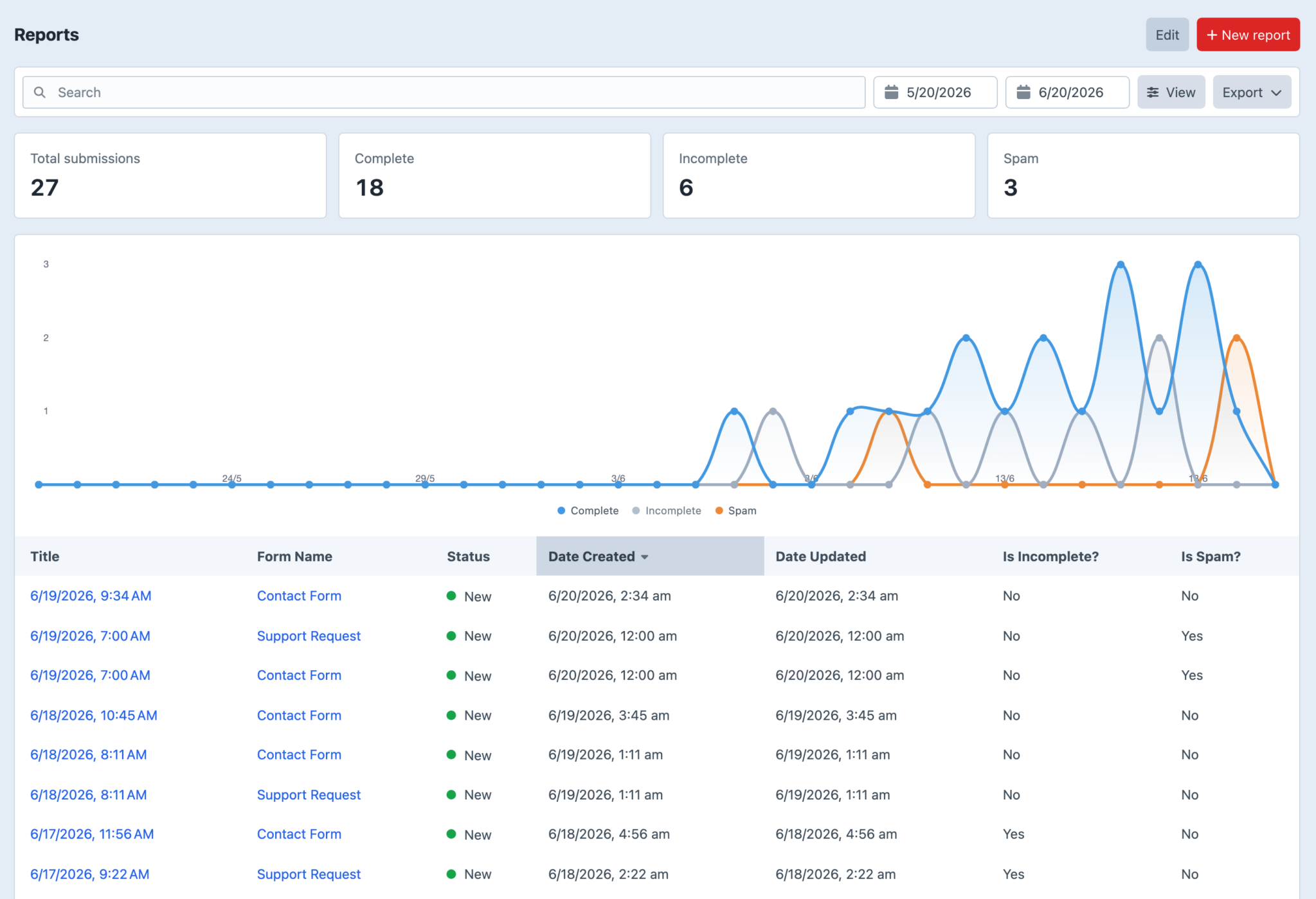The height and width of the screenshot is (899, 1316).
Task: Open the 5/20/2026 start date picker
Action: point(935,92)
